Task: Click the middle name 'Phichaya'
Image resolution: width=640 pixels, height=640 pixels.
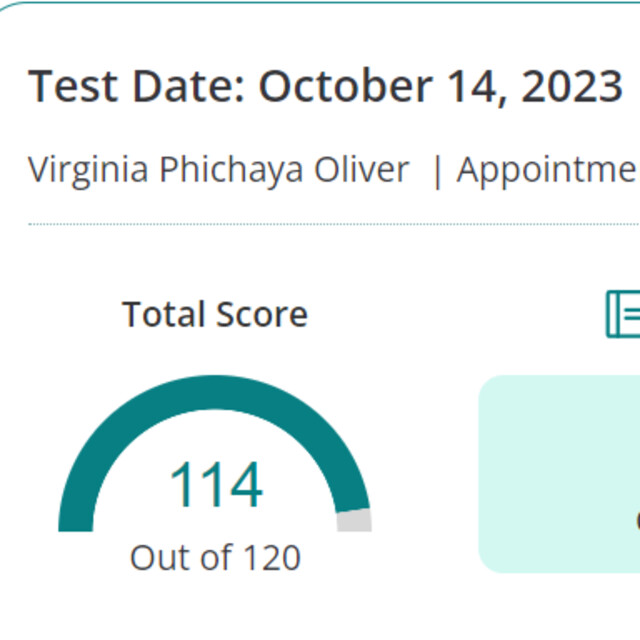Action: (x=231, y=170)
